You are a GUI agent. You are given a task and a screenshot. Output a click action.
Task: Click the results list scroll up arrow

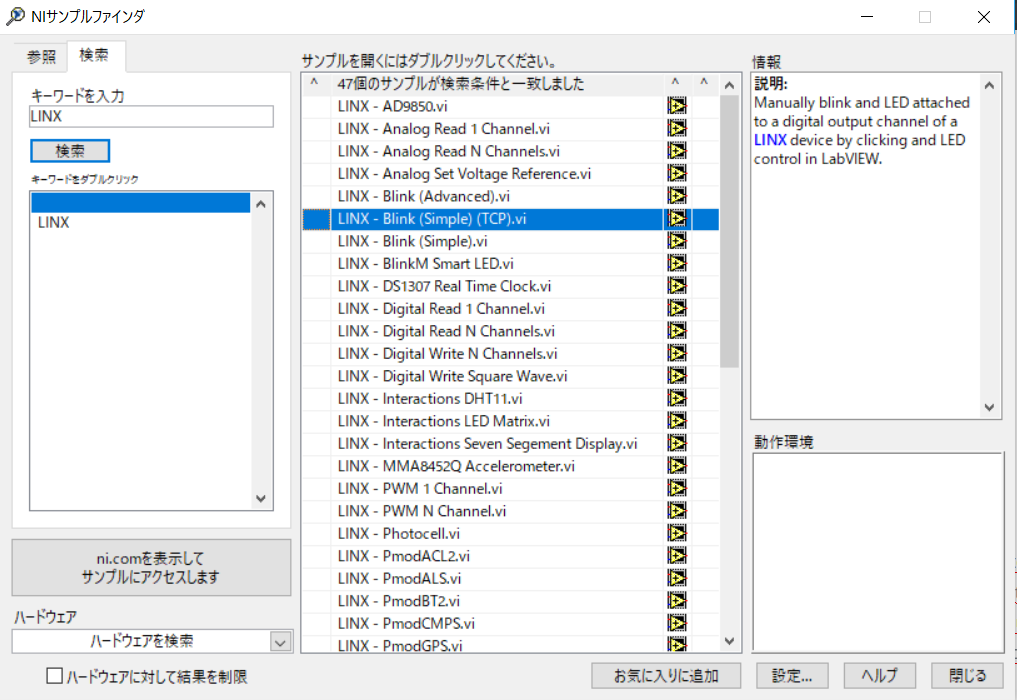coord(730,86)
